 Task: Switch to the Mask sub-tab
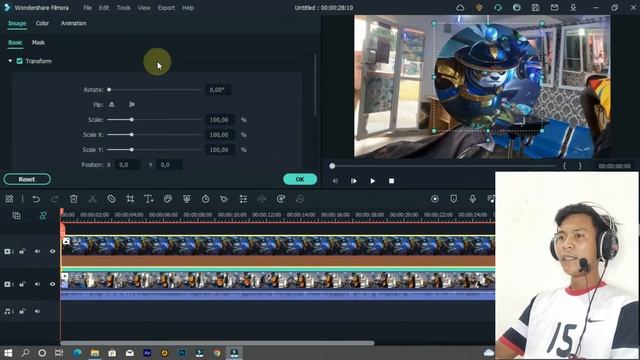(38, 42)
